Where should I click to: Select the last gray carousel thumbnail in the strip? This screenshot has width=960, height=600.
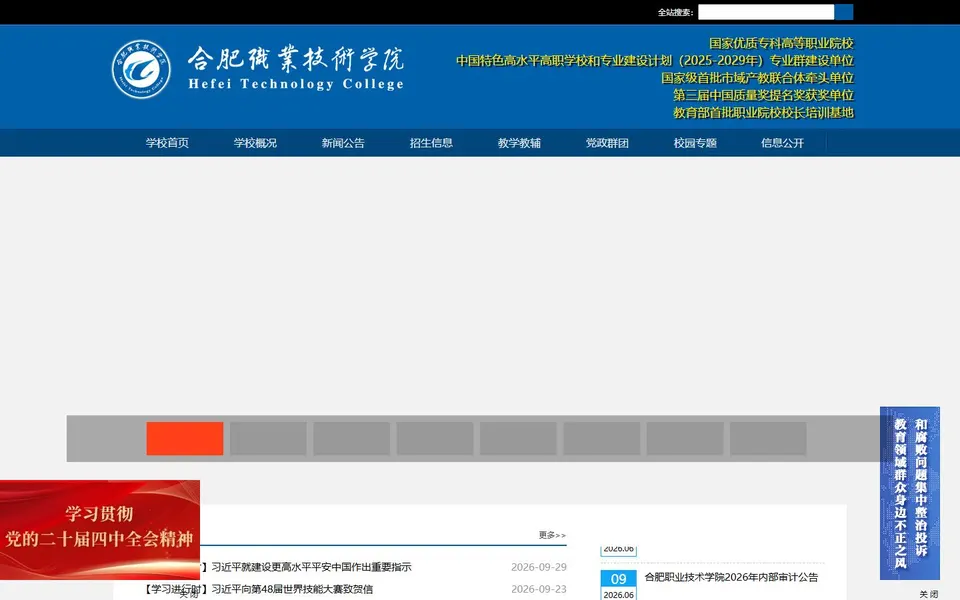coord(768,438)
